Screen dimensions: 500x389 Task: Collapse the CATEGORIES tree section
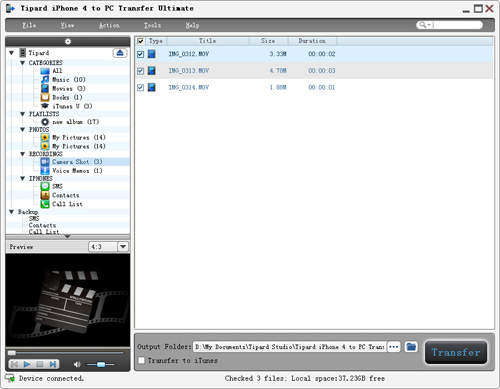22,63
